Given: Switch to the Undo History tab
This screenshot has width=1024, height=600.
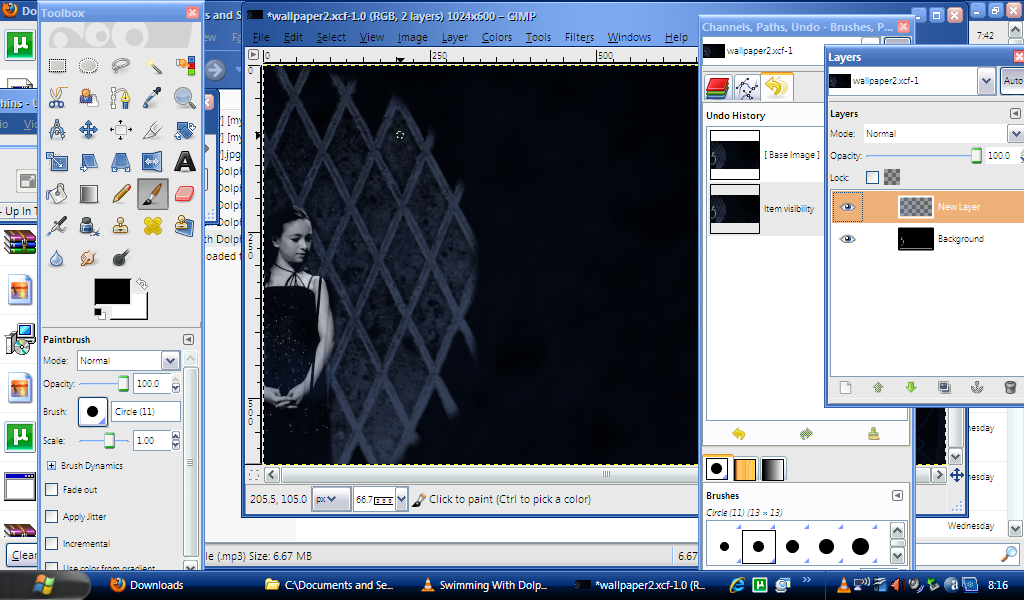Looking at the screenshot, I should 776,87.
